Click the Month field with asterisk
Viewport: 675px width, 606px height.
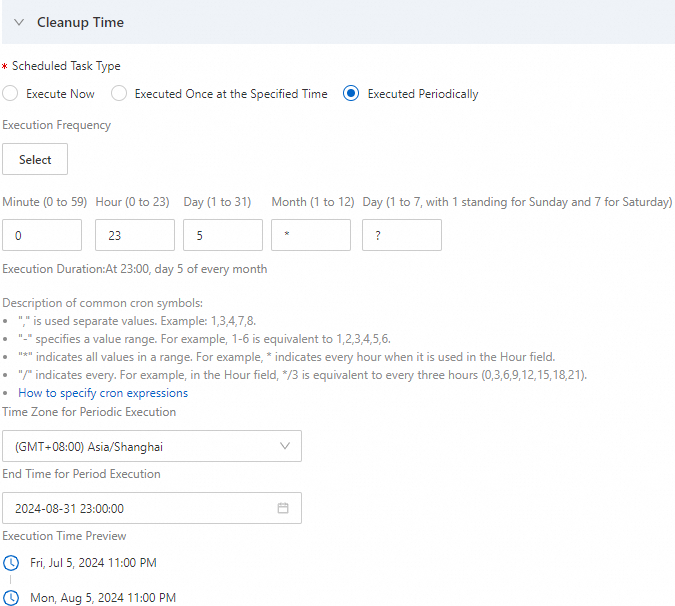311,235
